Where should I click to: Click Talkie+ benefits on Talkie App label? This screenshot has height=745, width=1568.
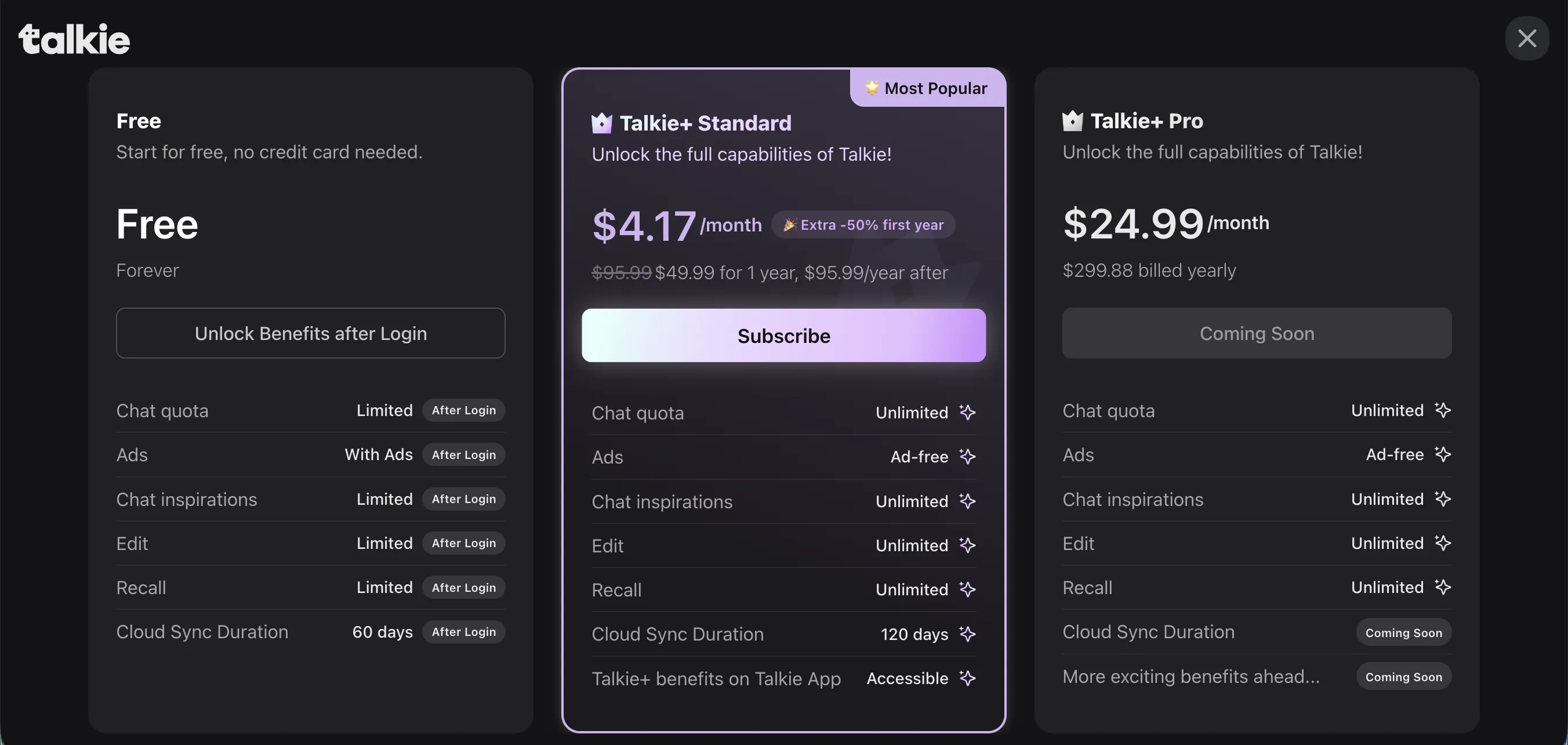coord(716,679)
